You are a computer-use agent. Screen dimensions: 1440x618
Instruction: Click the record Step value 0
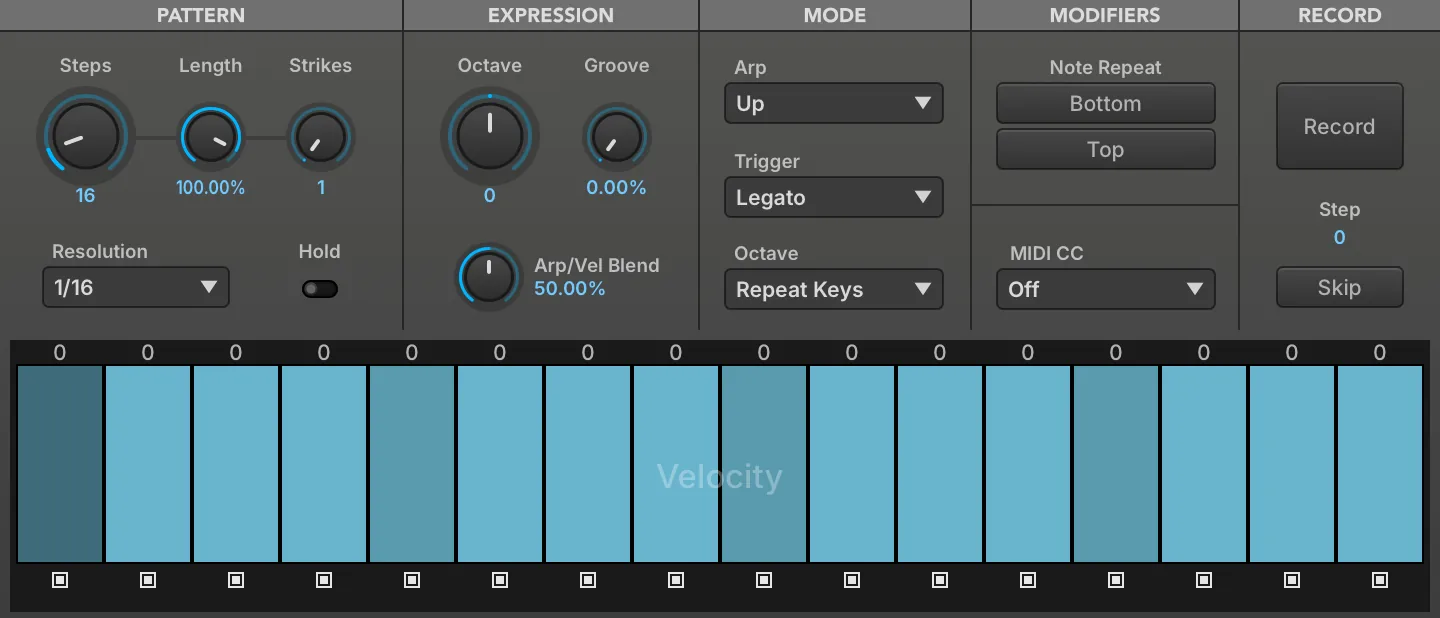pos(1340,237)
